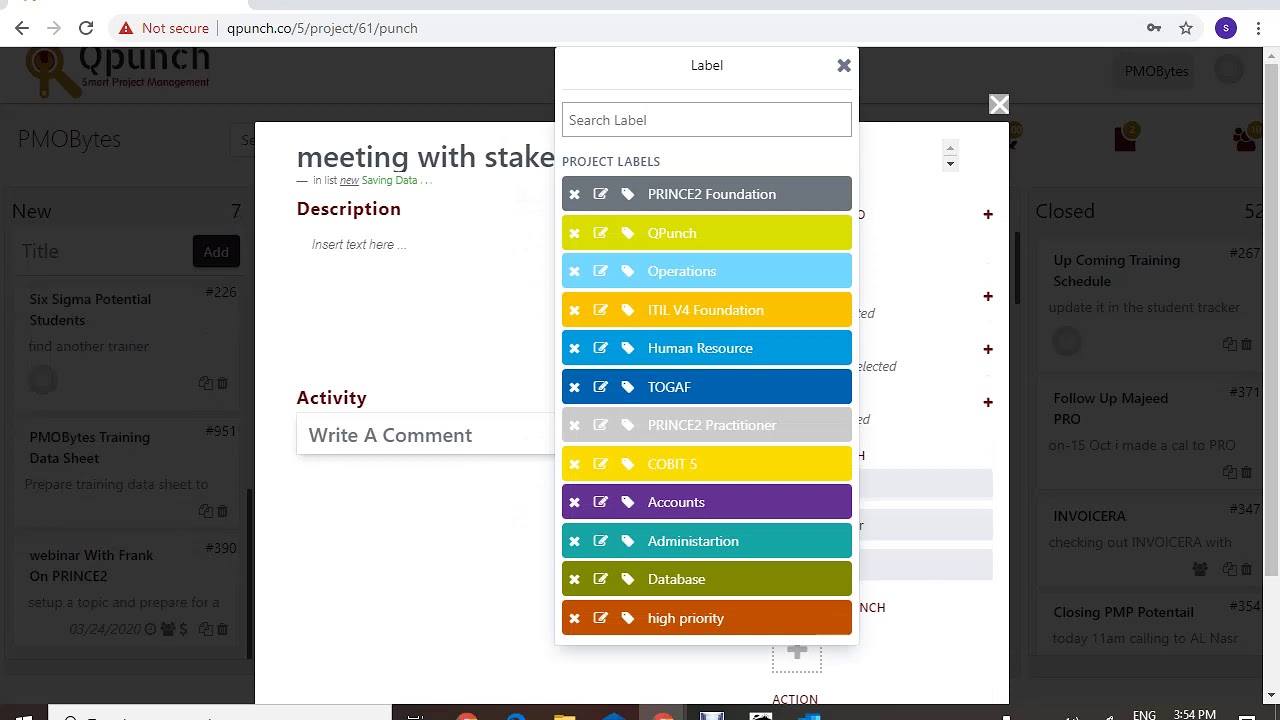This screenshot has height=720, width=1280.
Task: Delete the Human Resource label
Action: point(574,349)
